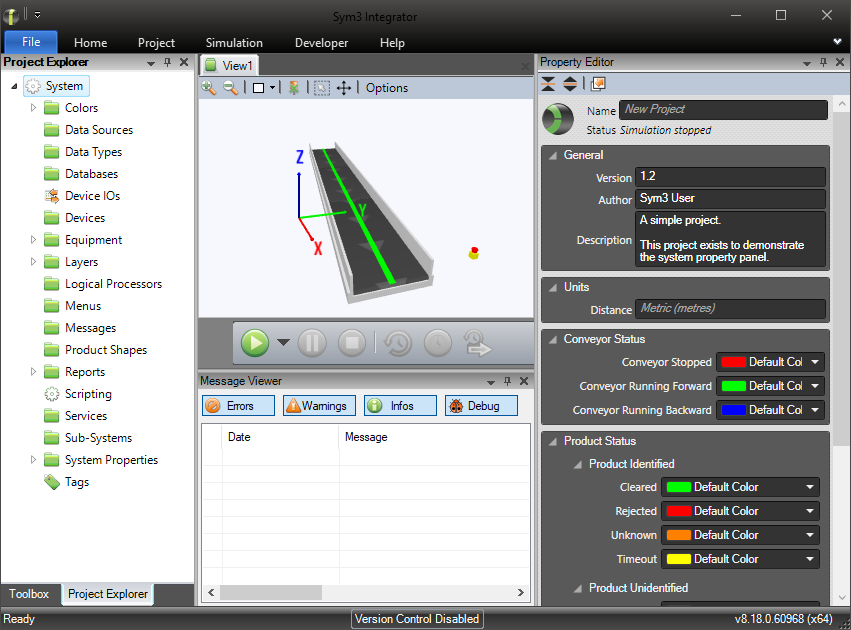Expand the Colors folder

33,108
